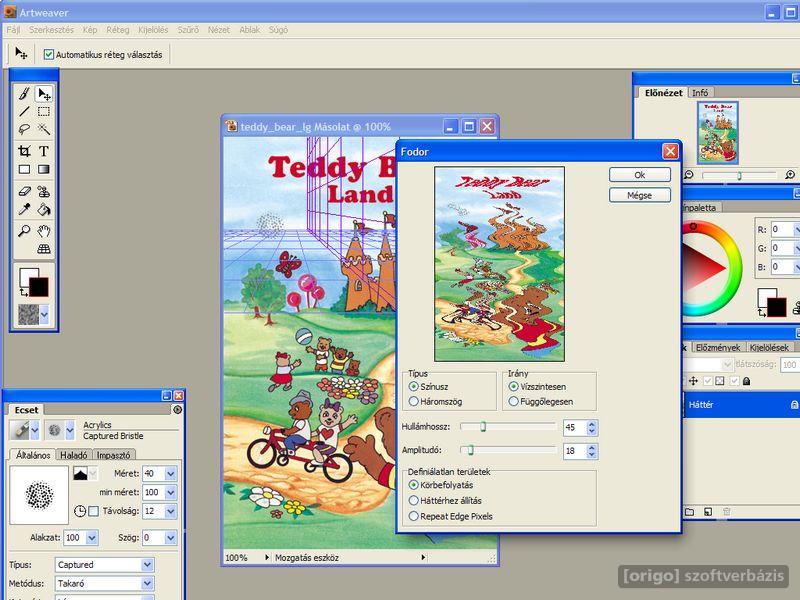Select the Hand pan tool

coord(44,231)
